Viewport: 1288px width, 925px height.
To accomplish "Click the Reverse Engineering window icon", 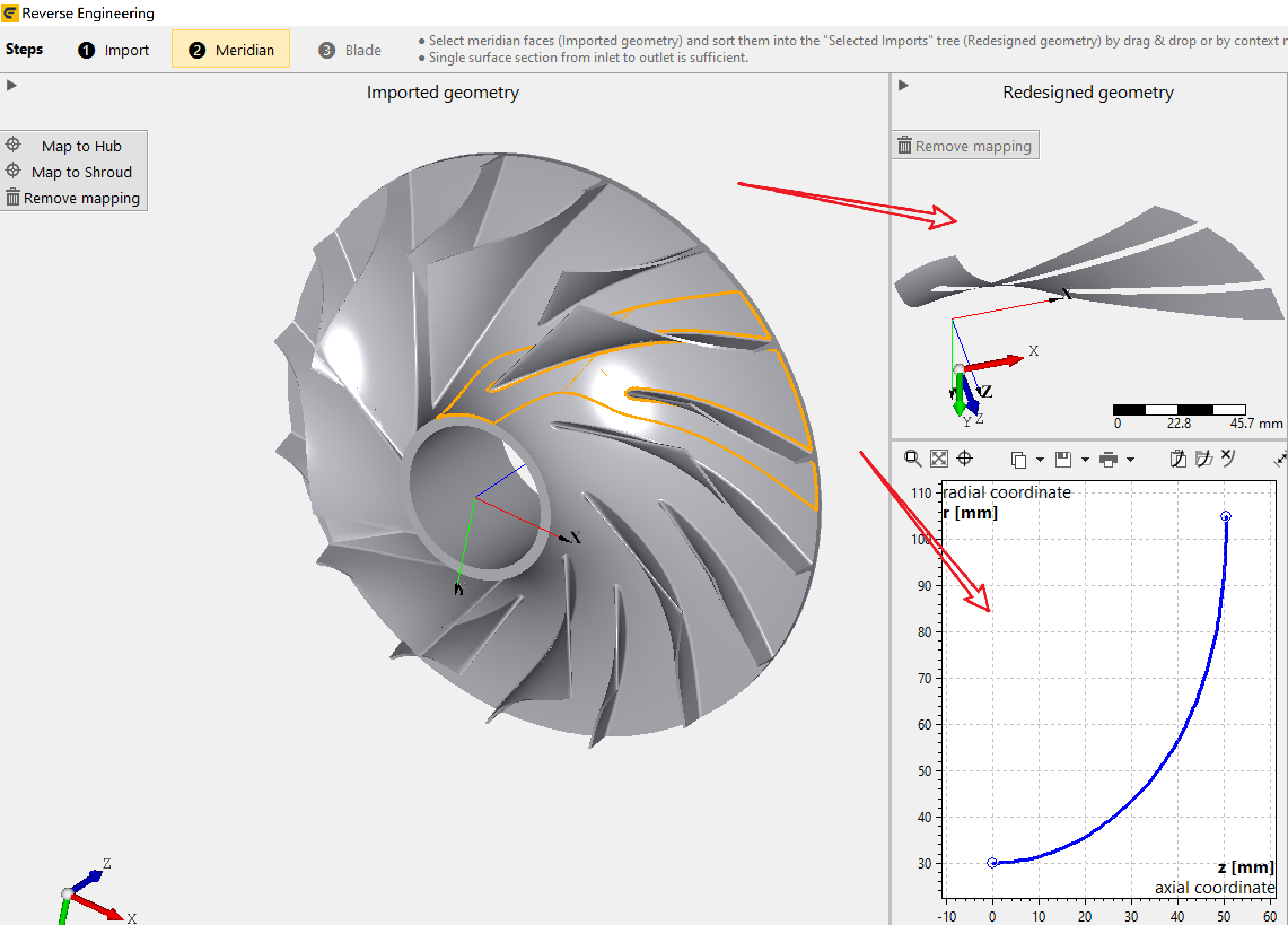I will point(10,12).
